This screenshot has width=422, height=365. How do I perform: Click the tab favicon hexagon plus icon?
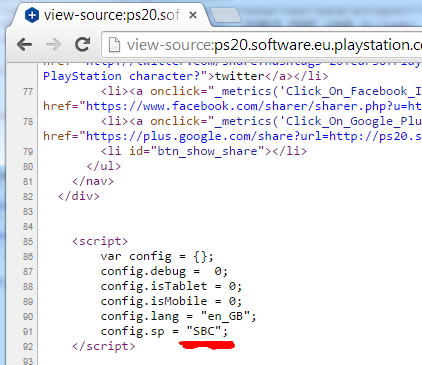point(32,15)
